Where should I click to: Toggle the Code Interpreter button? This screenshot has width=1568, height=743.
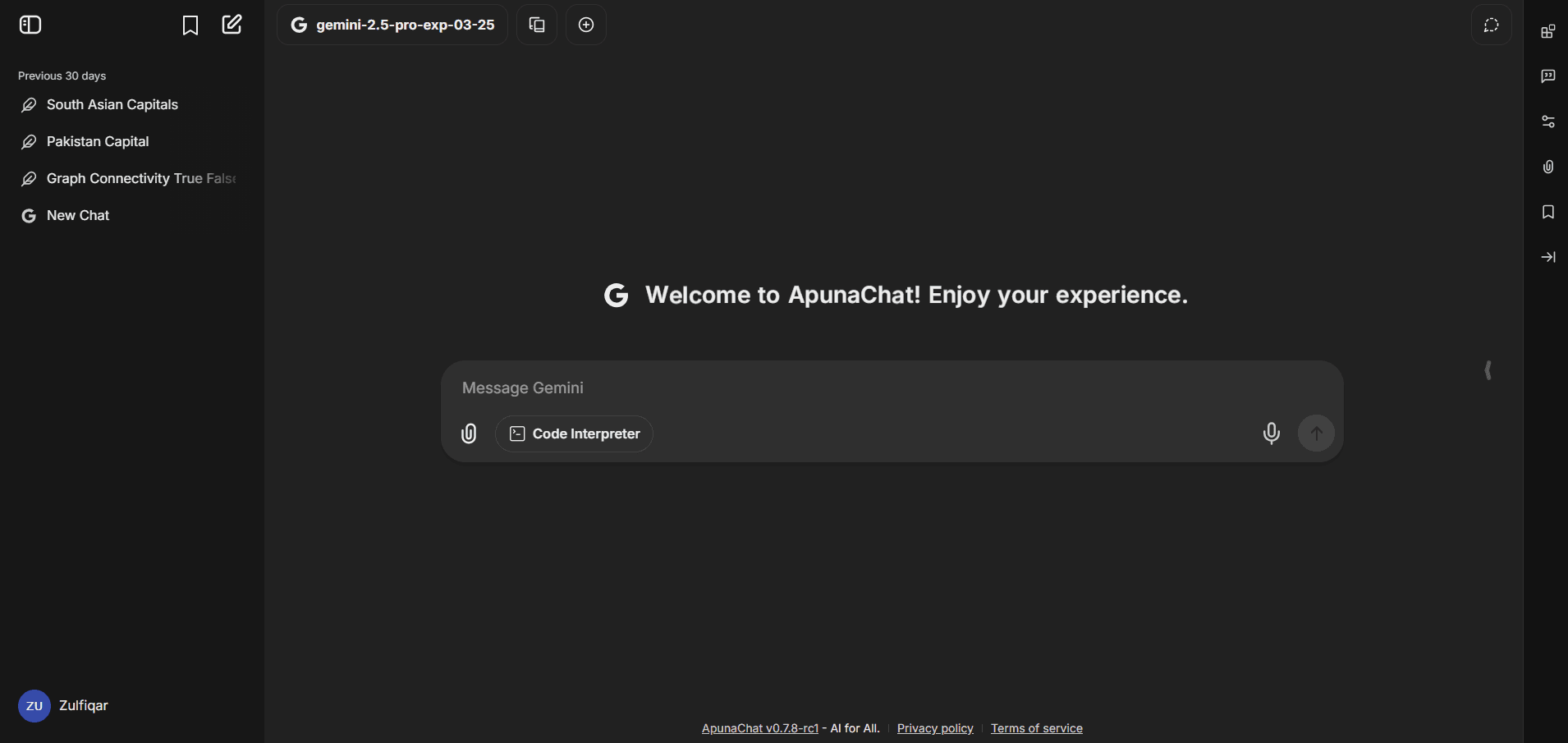point(574,433)
